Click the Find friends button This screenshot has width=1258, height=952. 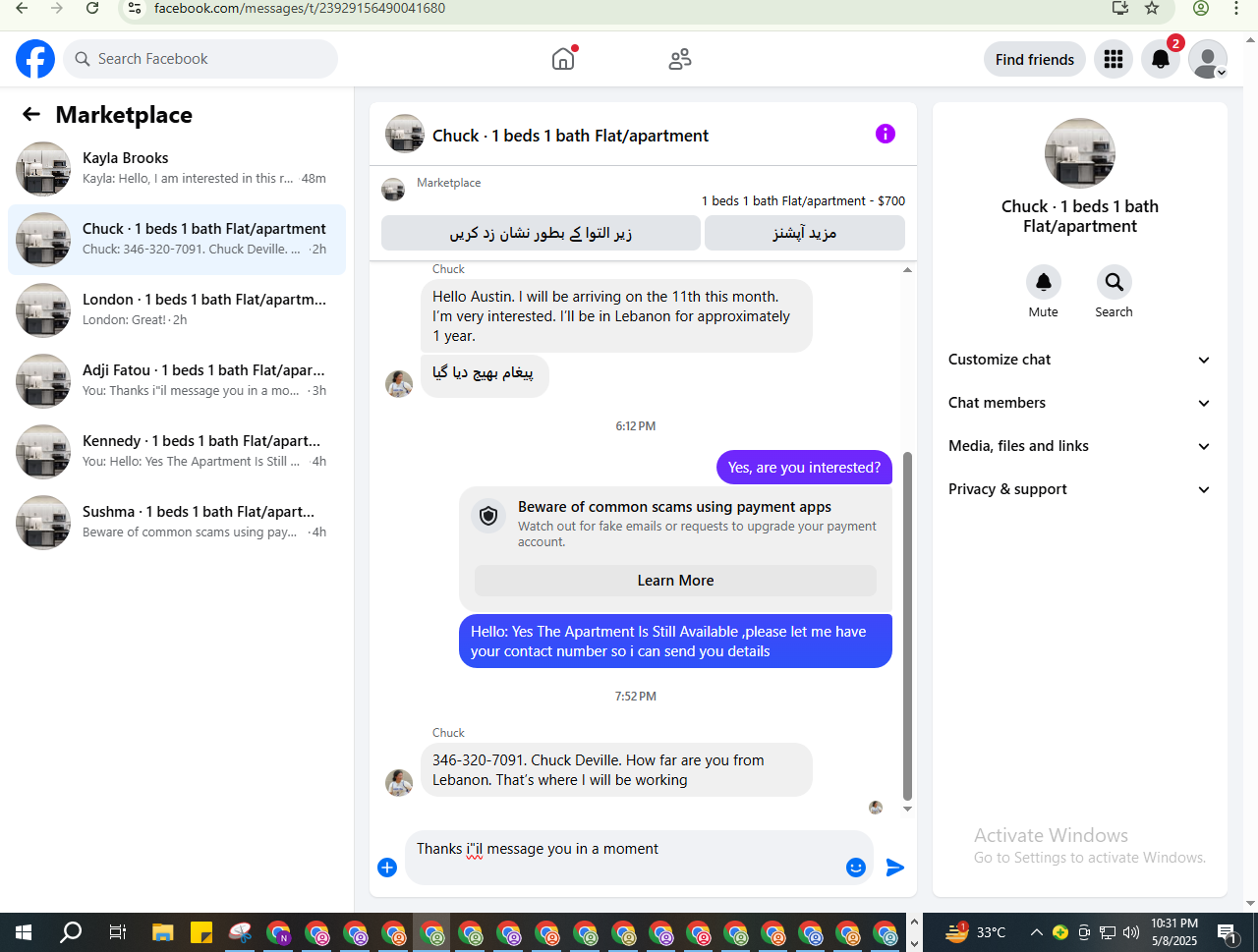1035,59
